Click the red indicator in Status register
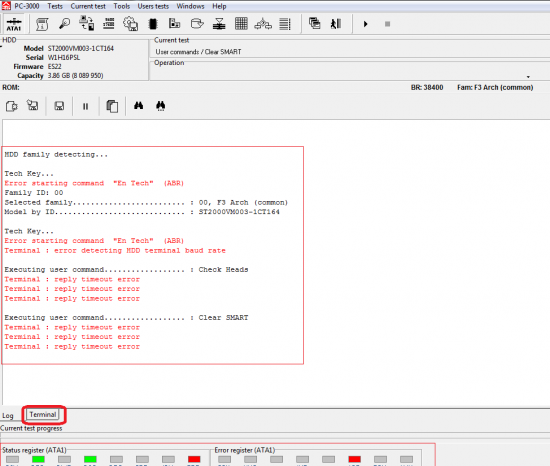Viewport: 550px width, 466px height. pyautogui.click(x=194, y=459)
